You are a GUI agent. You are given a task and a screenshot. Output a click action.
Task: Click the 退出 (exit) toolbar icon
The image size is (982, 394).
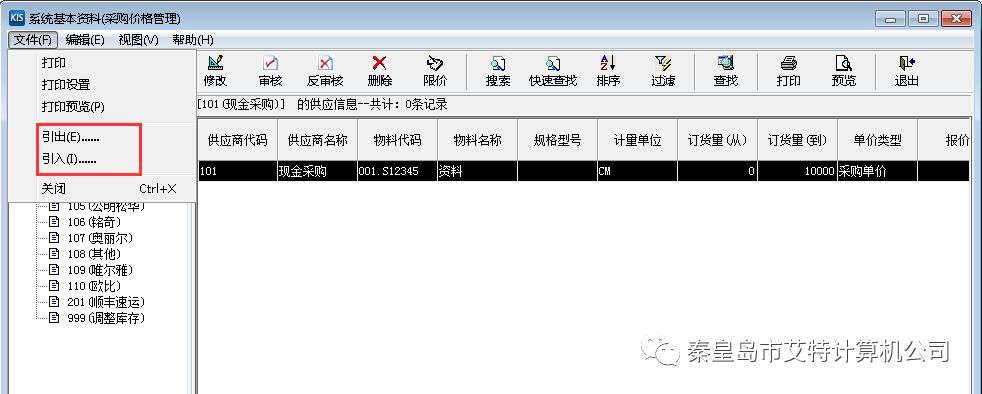coord(906,71)
